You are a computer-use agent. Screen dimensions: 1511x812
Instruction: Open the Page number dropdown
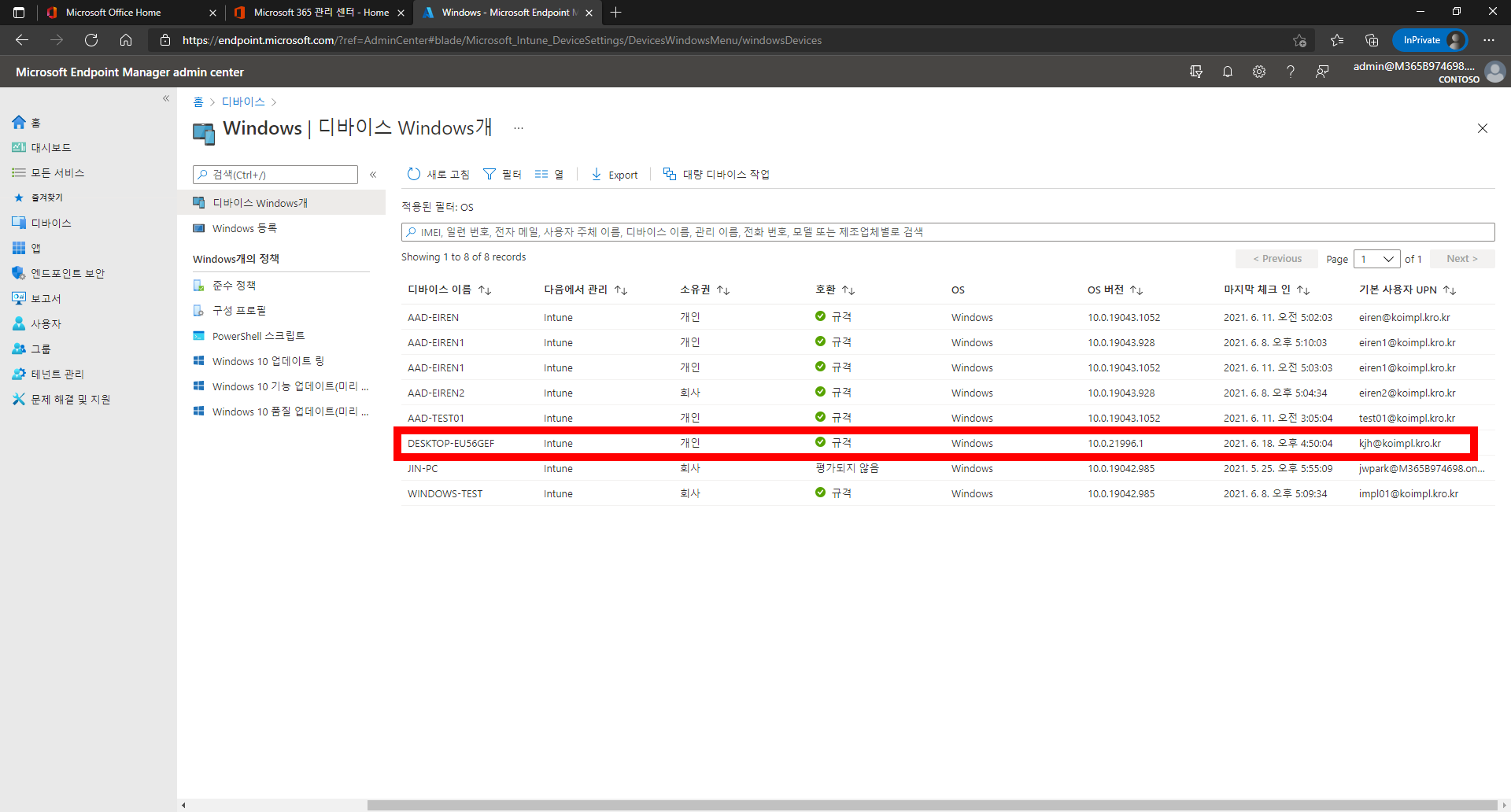(1376, 259)
